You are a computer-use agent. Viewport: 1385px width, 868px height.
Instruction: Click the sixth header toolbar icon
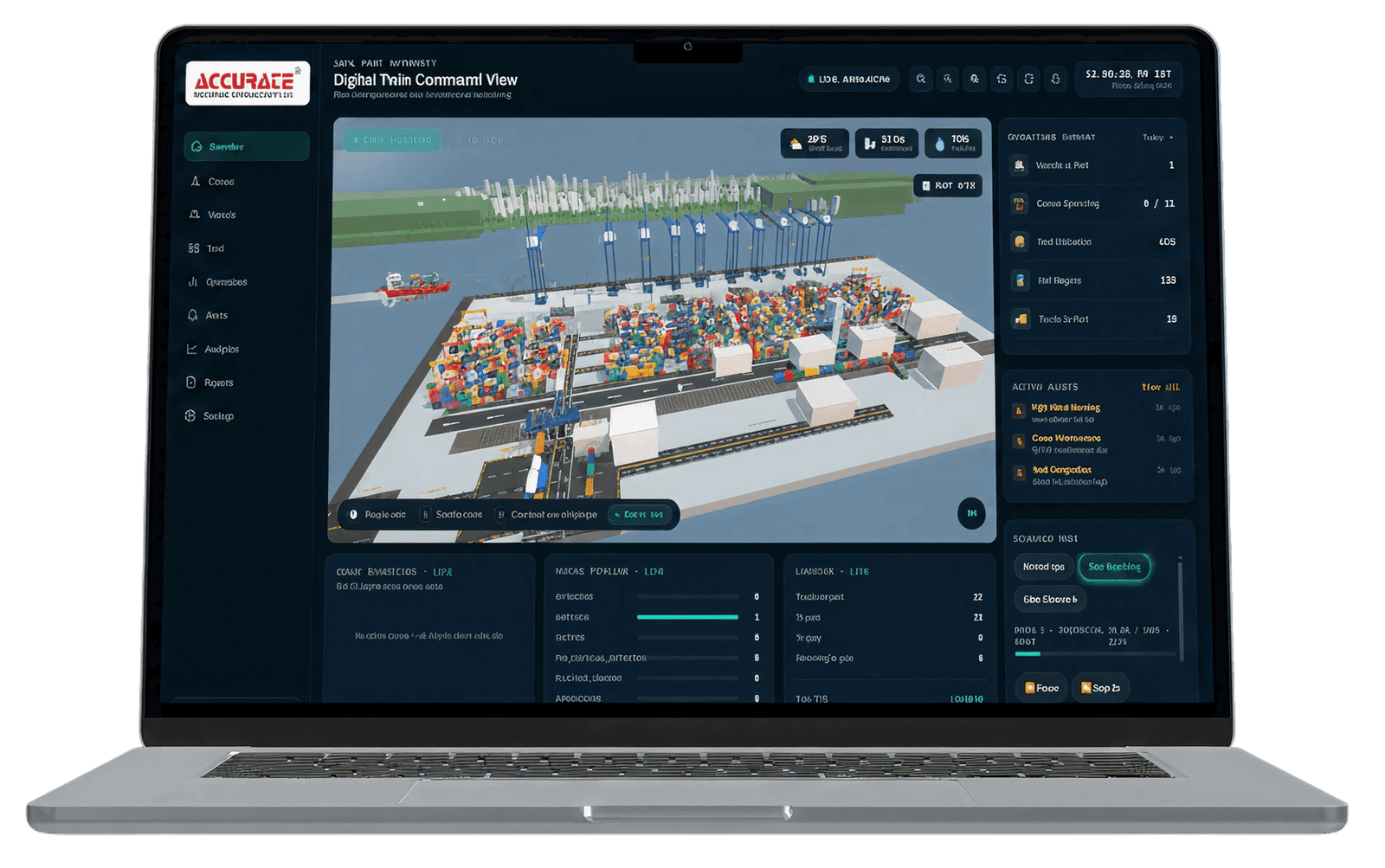pos(1055,79)
